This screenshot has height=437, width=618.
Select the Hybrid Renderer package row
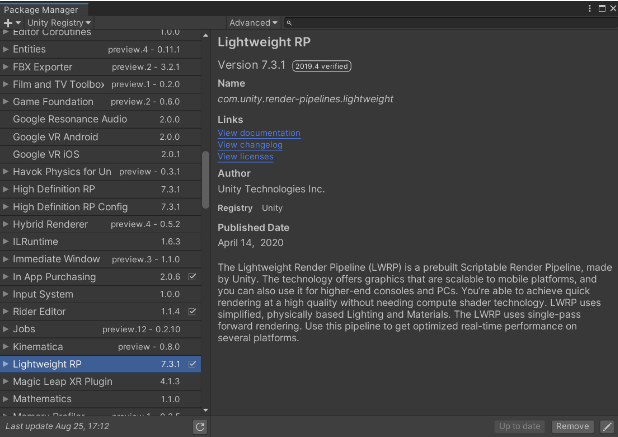click(101, 224)
